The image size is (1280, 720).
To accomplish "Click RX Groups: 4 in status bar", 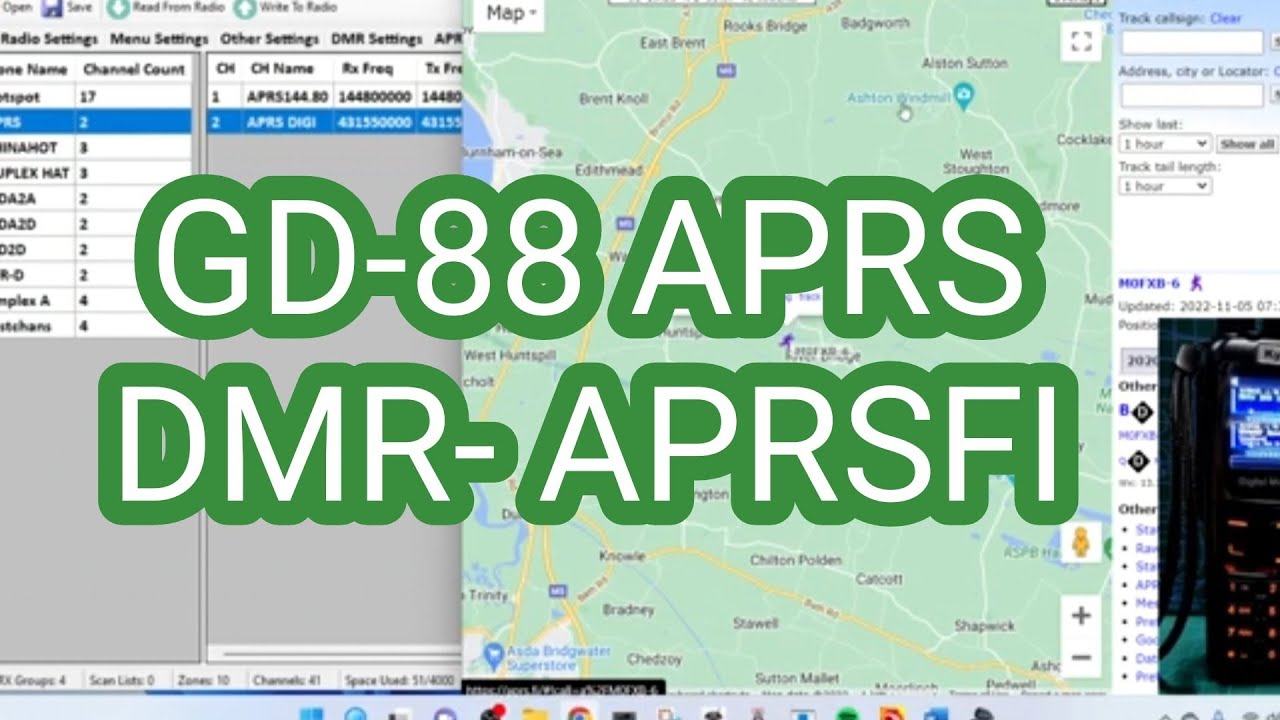I will [34, 680].
